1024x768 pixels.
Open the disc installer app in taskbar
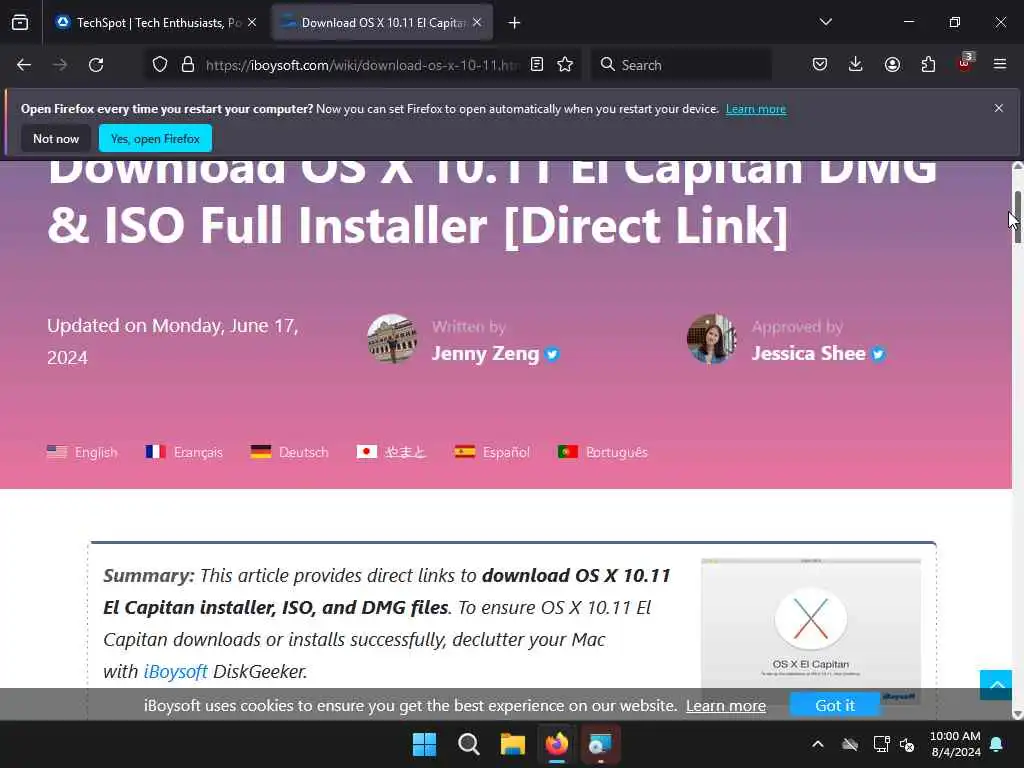click(600, 744)
